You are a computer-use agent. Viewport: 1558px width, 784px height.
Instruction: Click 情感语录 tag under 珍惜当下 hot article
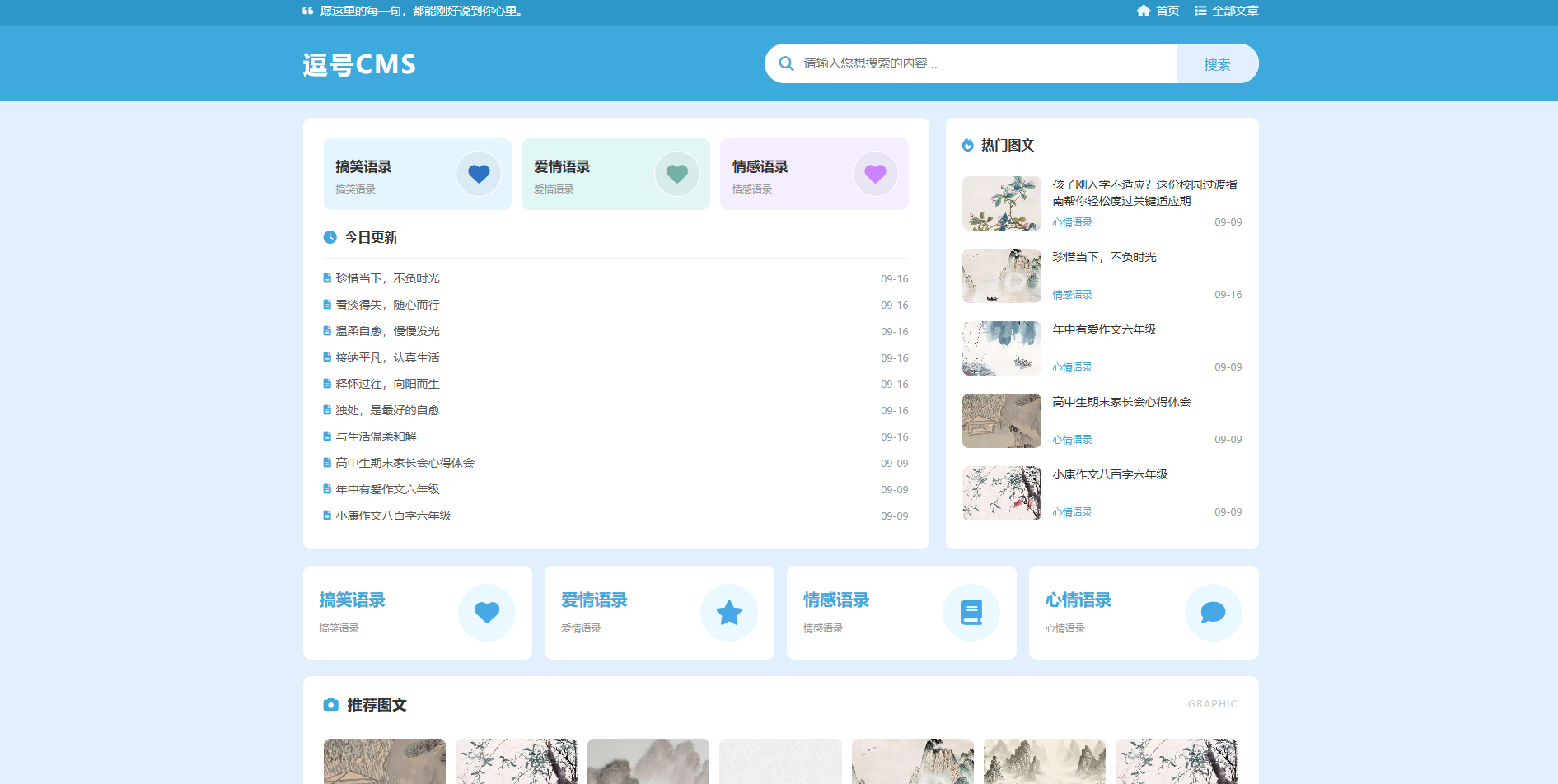pyautogui.click(x=1072, y=295)
